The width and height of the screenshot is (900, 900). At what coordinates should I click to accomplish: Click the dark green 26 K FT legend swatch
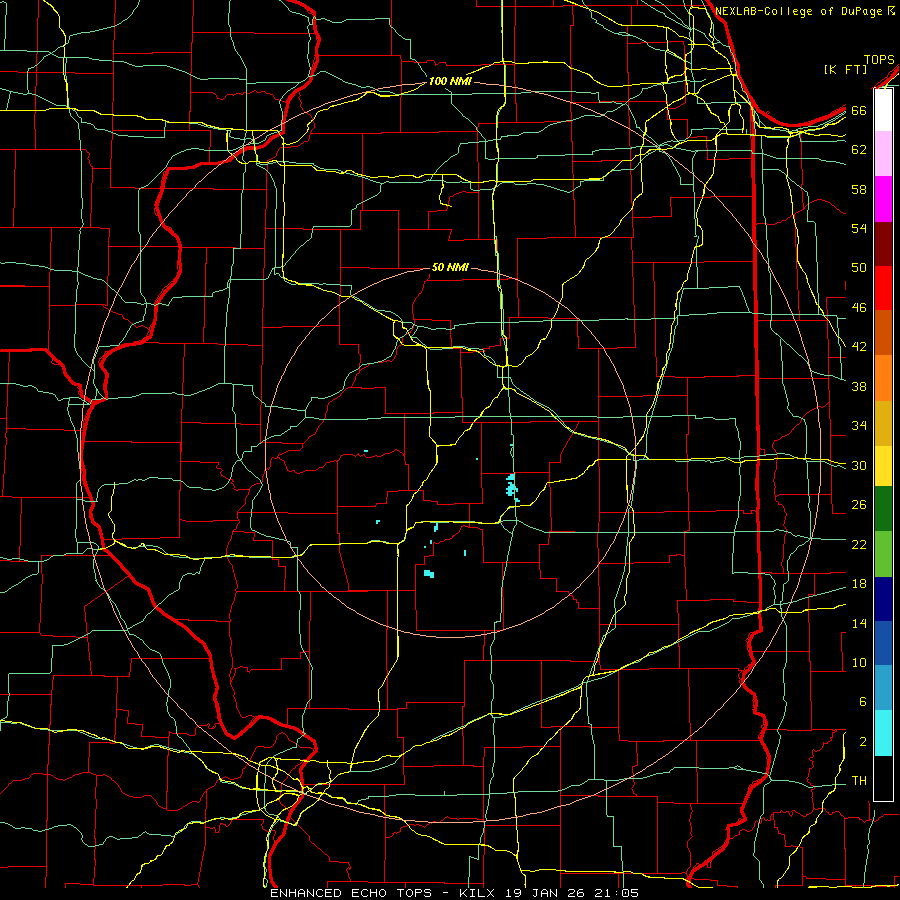pyautogui.click(x=883, y=509)
